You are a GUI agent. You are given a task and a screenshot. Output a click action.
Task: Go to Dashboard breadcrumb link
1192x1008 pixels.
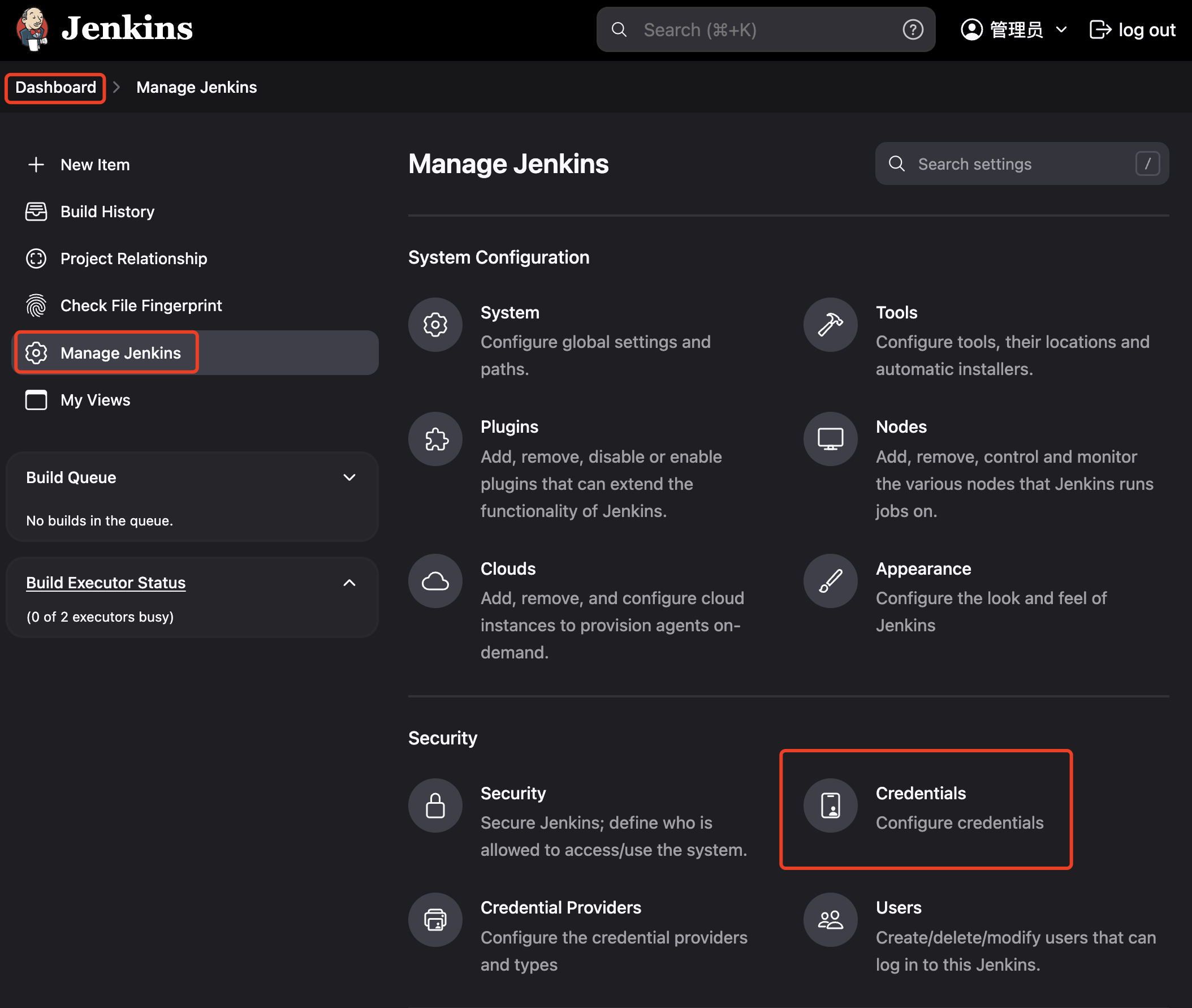point(55,88)
